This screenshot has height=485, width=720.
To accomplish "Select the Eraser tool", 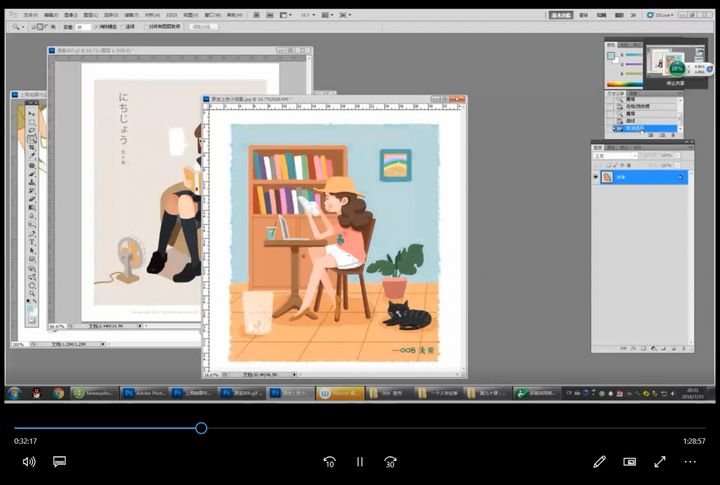I will point(31,198).
